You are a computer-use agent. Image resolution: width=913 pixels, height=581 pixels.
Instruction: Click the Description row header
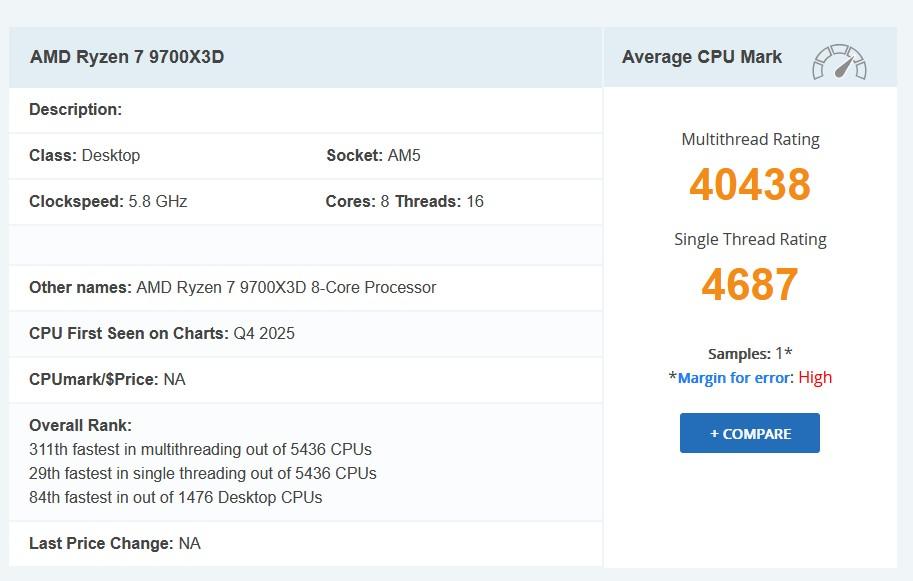tap(75, 109)
